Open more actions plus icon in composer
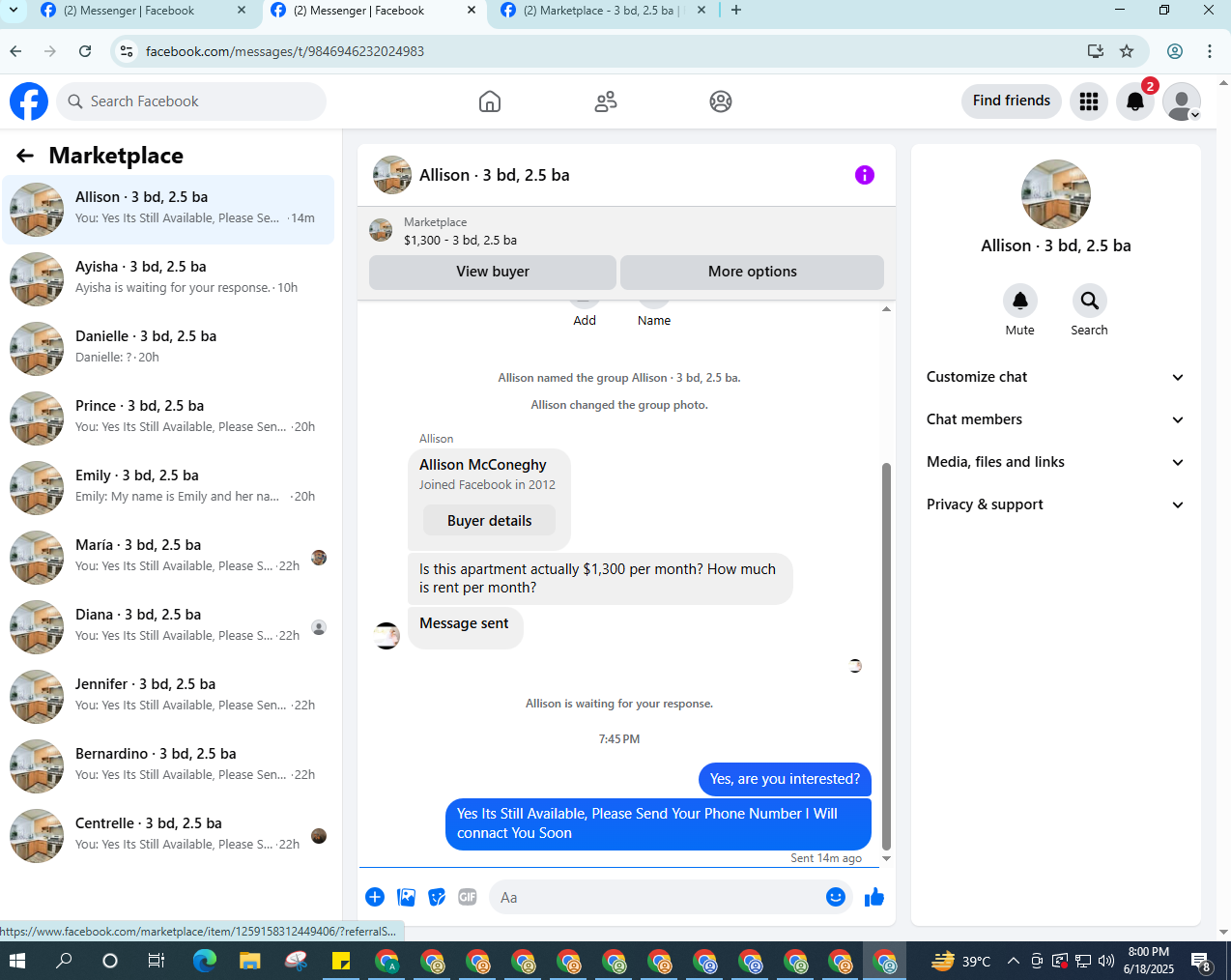1231x980 pixels. coord(375,897)
